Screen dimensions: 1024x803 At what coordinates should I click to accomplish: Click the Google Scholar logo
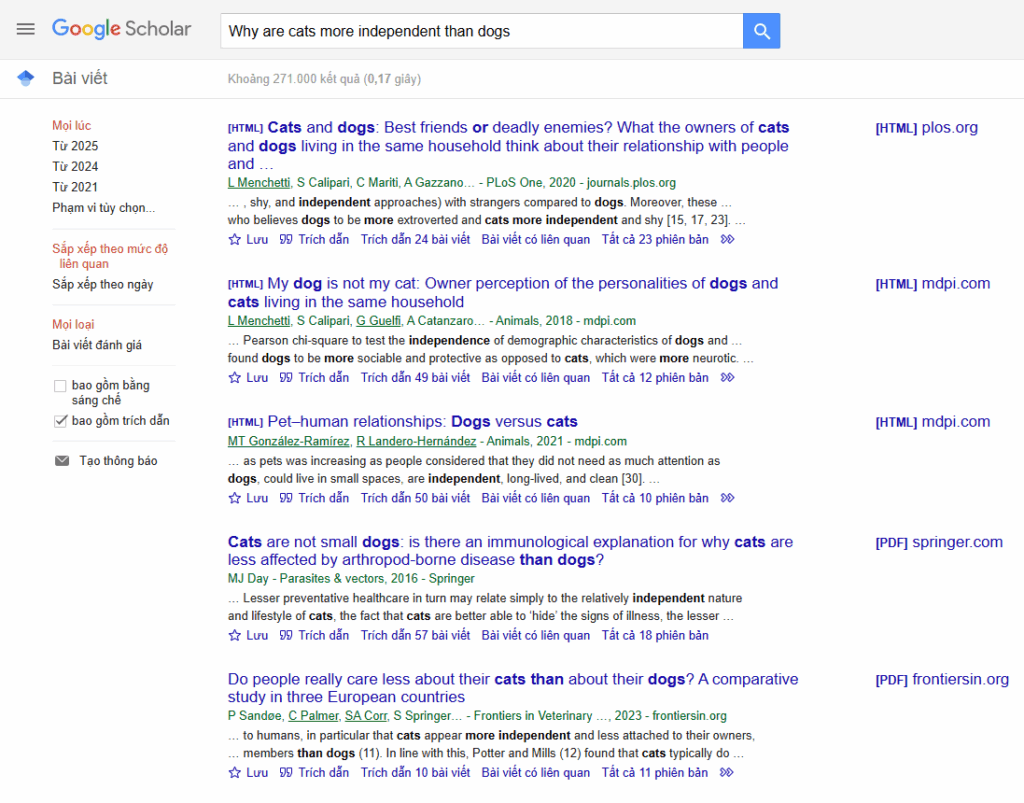point(121,29)
